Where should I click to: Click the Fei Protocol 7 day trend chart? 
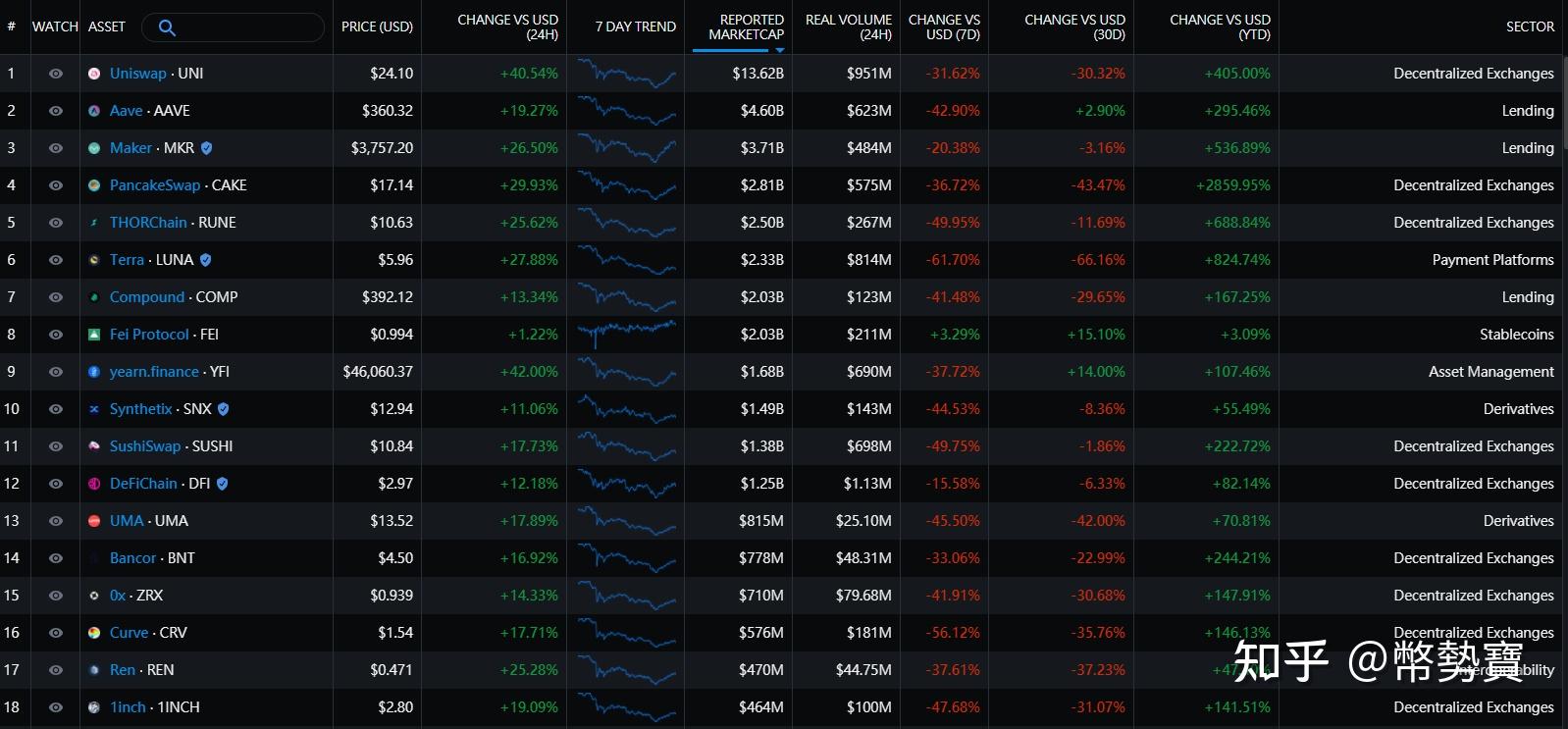point(626,335)
